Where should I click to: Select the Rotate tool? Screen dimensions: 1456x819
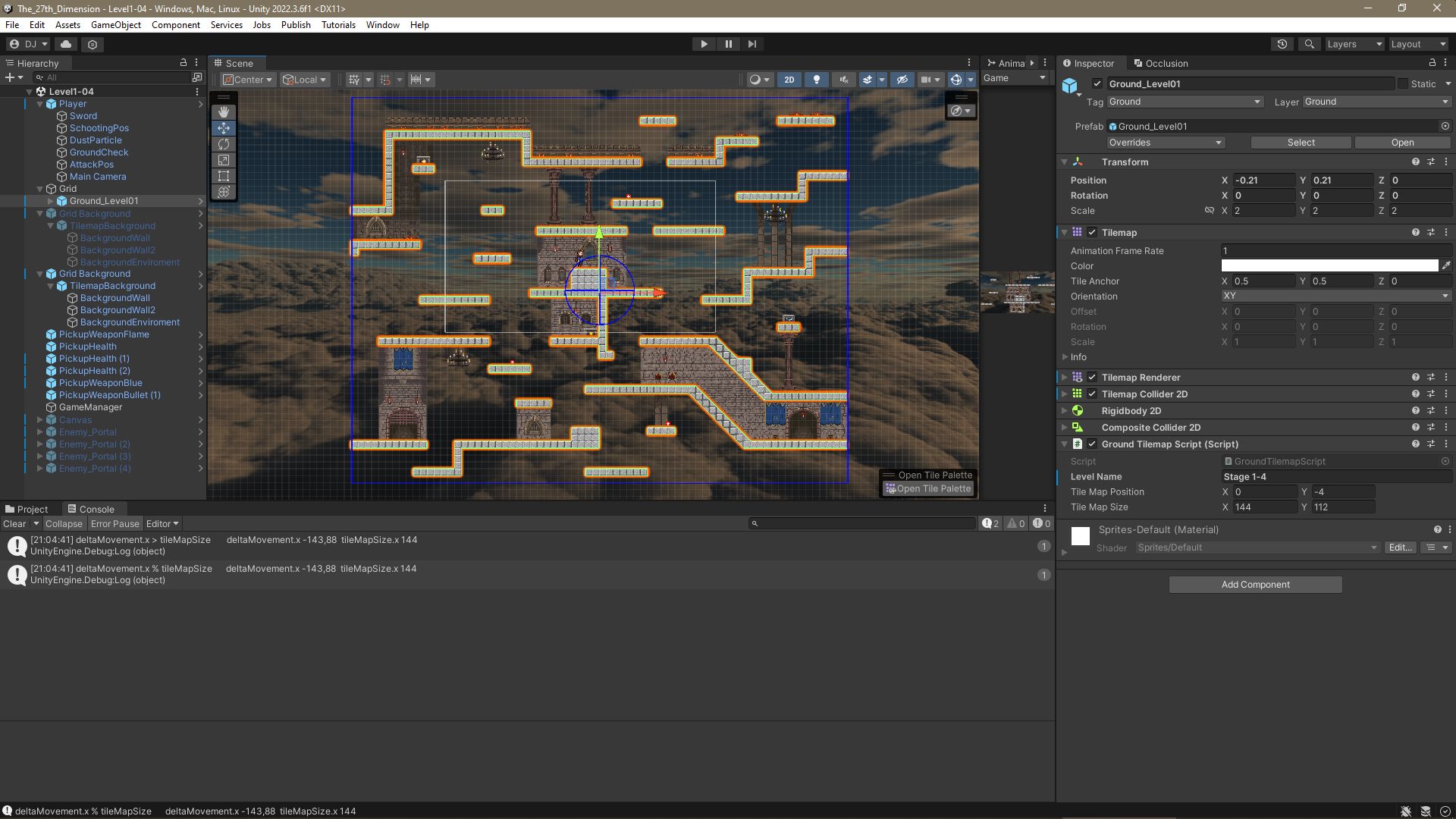pos(224,144)
